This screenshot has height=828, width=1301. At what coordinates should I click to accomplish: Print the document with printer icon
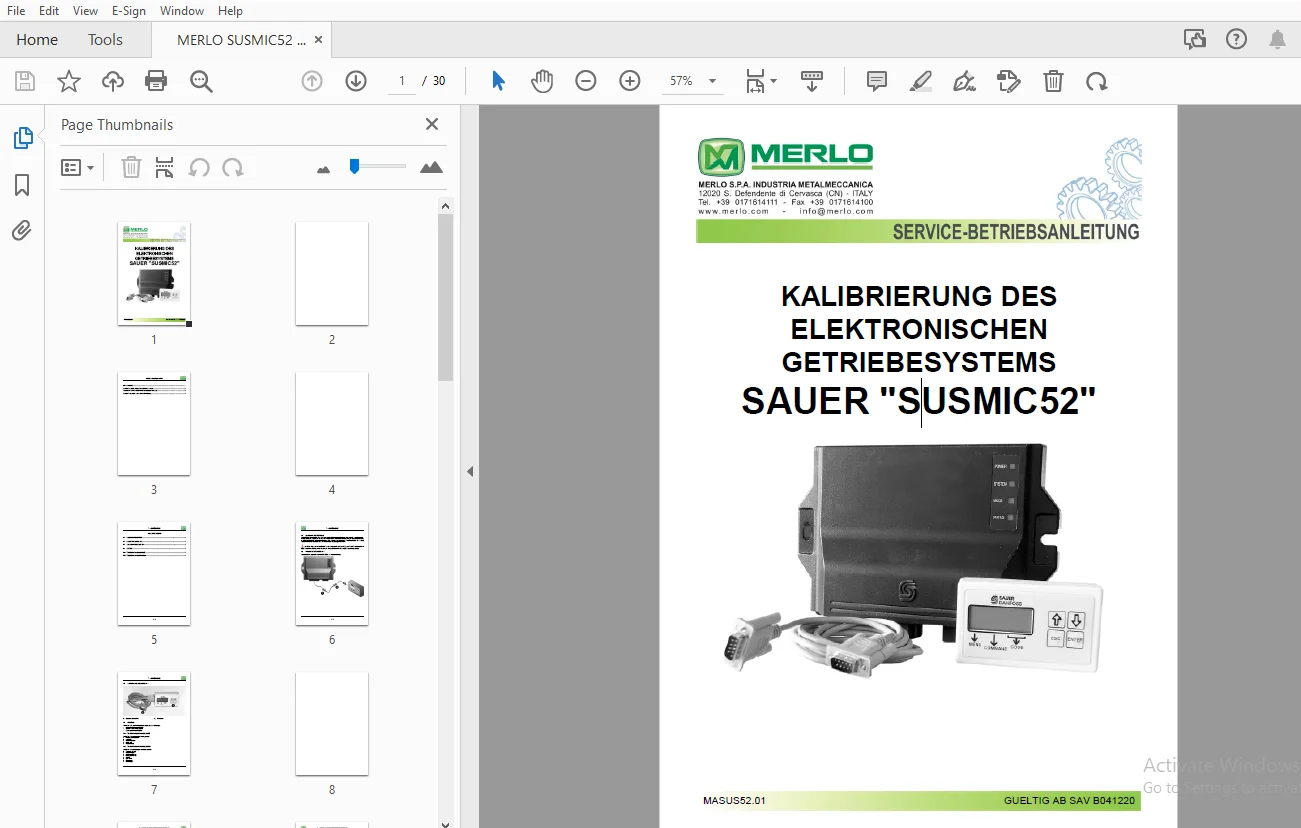pos(156,81)
